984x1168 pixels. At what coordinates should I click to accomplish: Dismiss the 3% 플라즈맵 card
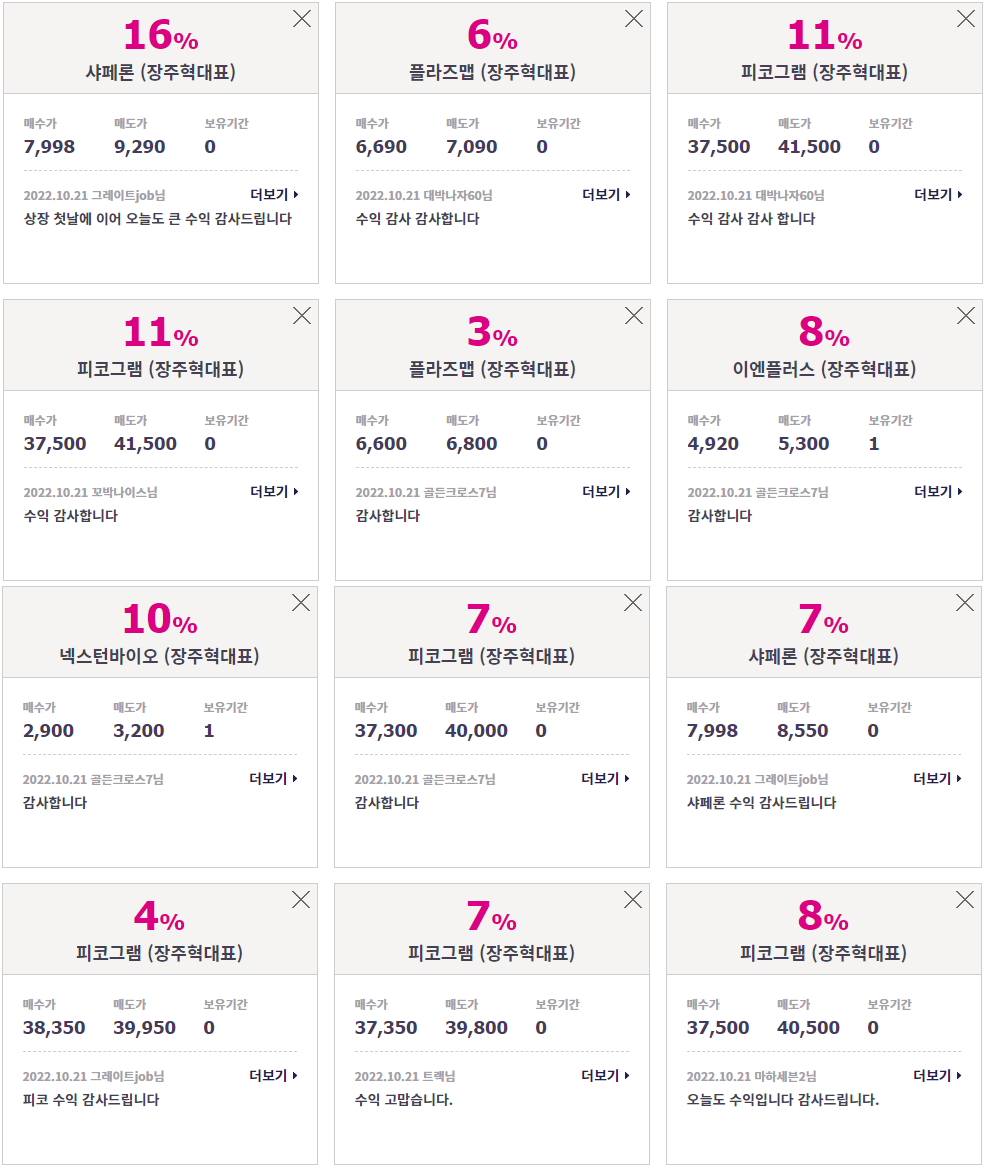634,316
